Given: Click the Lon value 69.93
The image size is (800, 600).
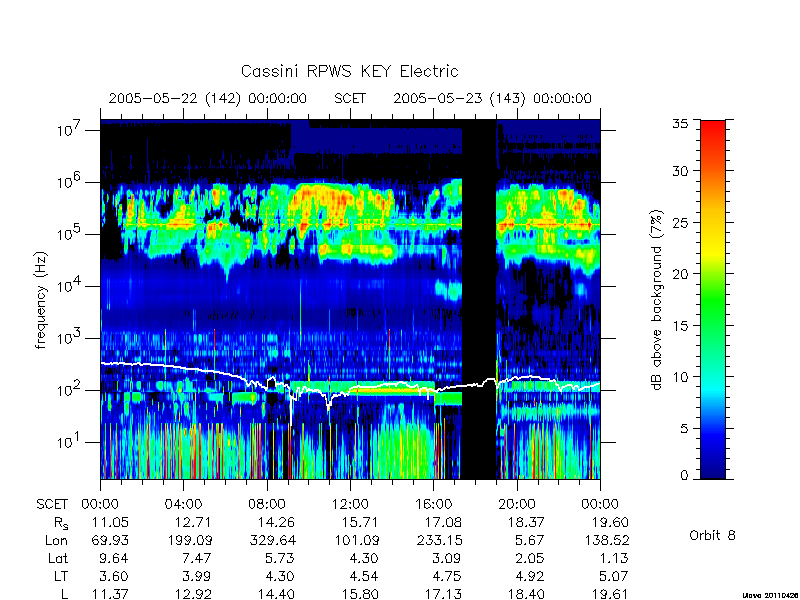Looking at the screenshot, I should coord(110,540).
